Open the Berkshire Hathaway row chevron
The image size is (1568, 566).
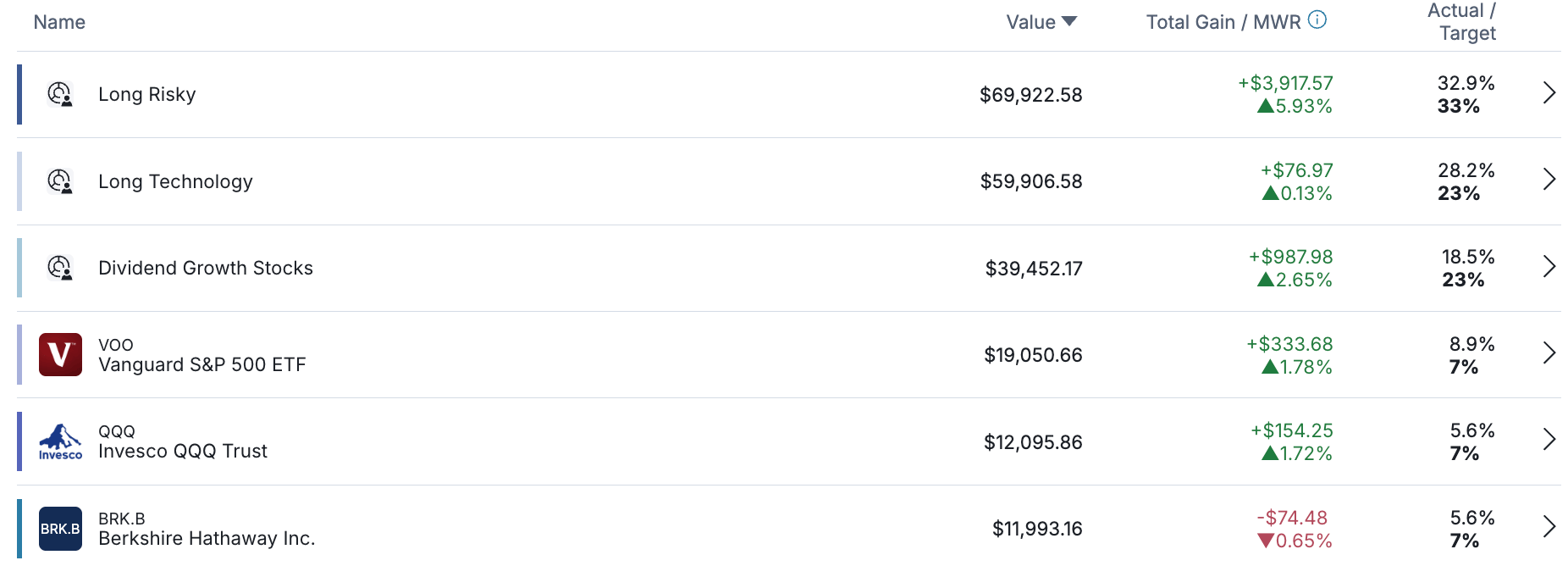pos(1549,526)
